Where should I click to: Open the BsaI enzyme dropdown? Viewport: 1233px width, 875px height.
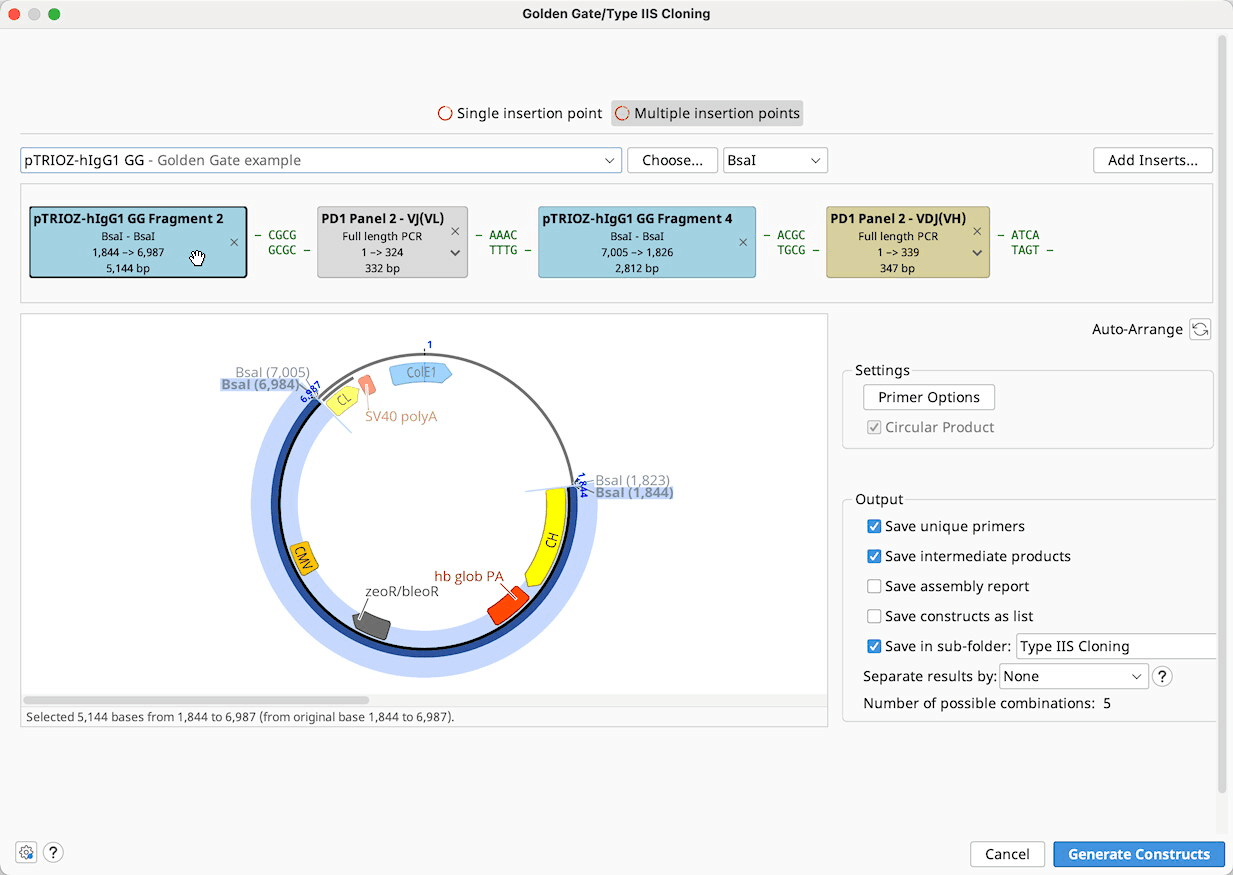pyautogui.click(x=775, y=160)
